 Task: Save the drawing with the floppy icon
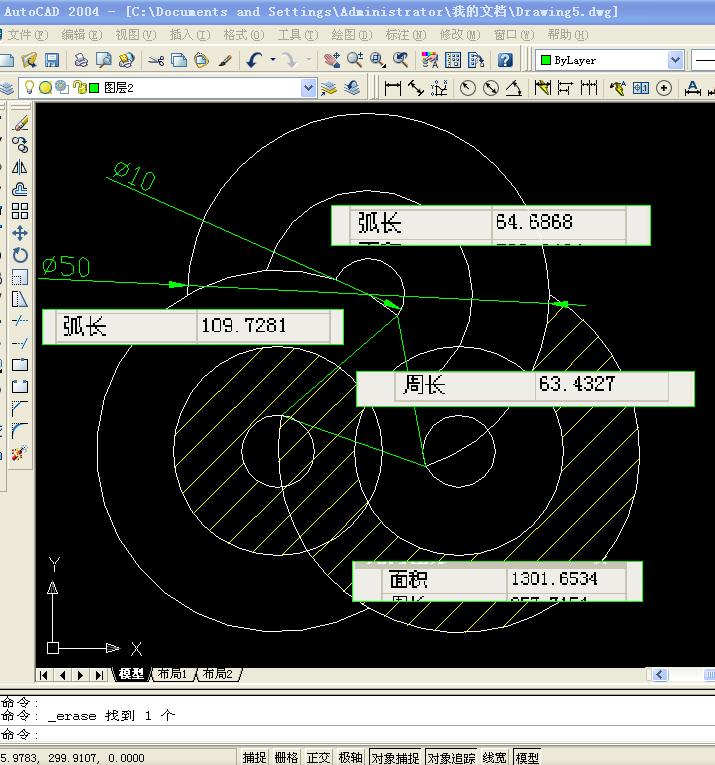point(51,60)
